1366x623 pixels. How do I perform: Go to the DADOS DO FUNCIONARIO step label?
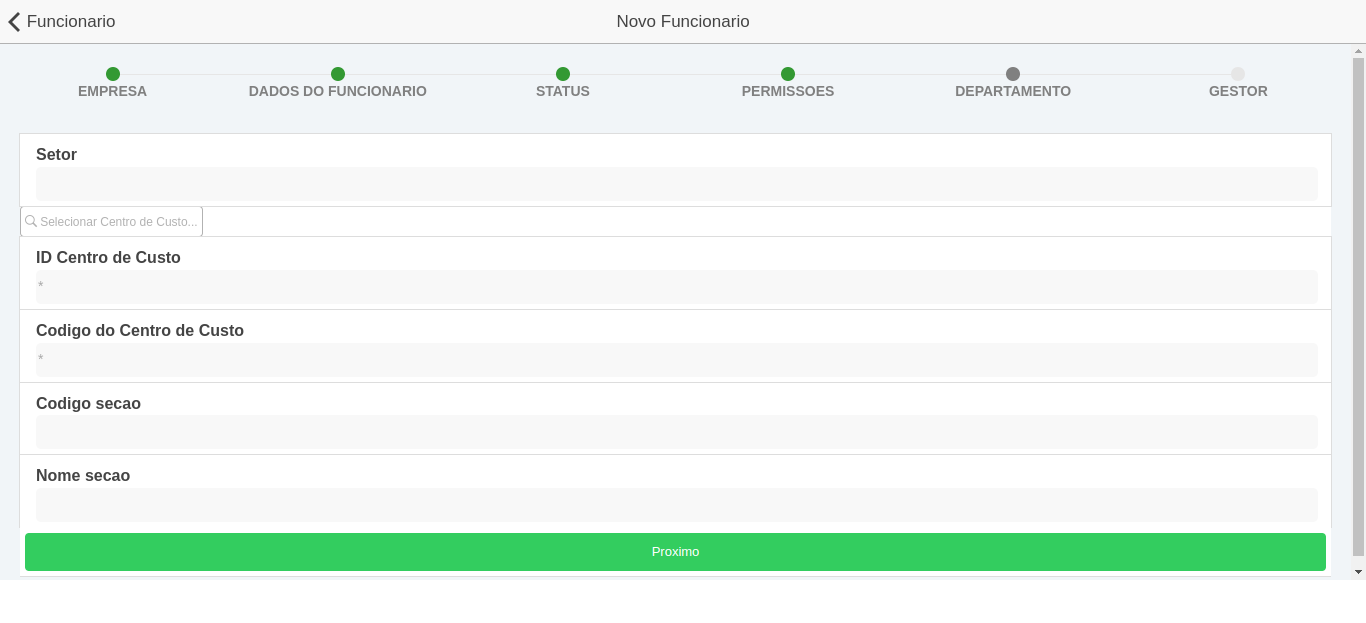pos(338,91)
